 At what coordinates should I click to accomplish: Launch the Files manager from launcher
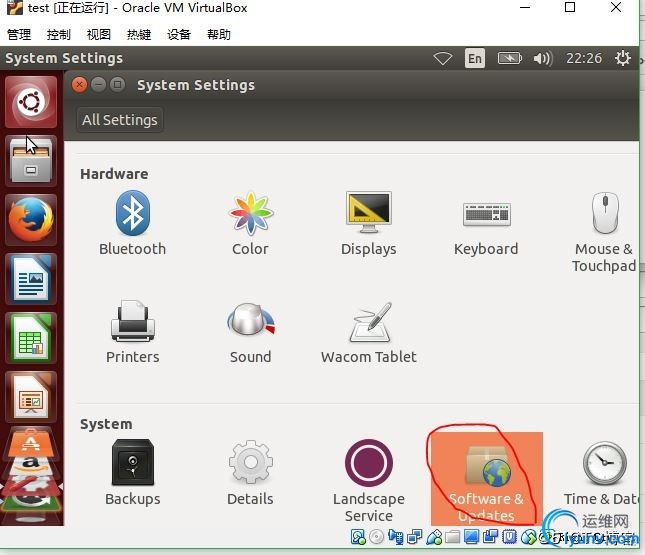pyautogui.click(x=31, y=160)
